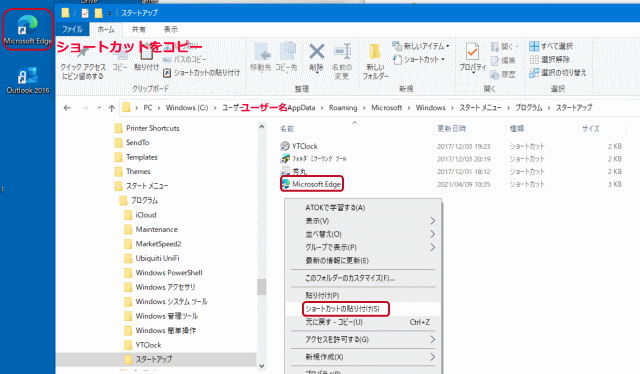The image size is (640, 374).
Task: Open the ファイル tab
Action: (x=72, y=29)
